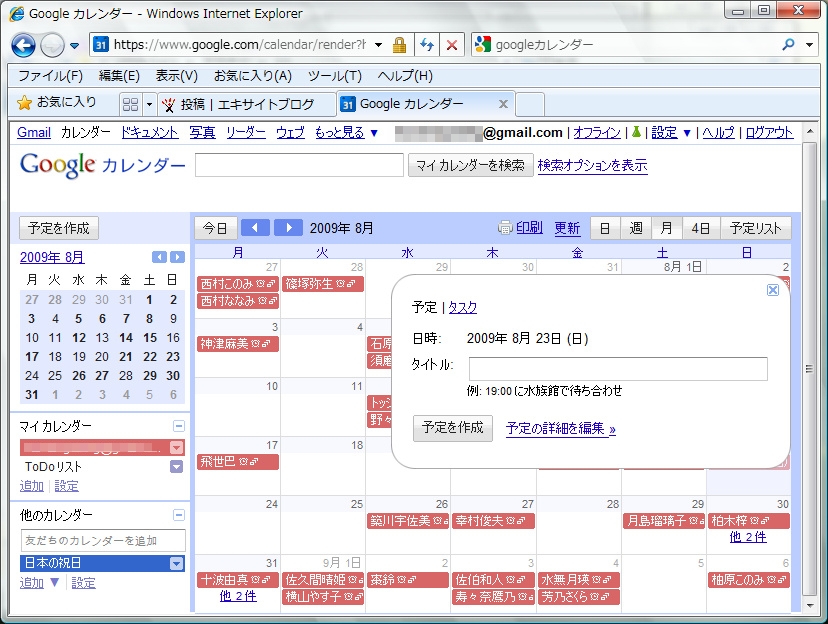The image size is (828, 624).
Task: Open the 日本の祝日 calendar options dropdown
Action: 177,564
